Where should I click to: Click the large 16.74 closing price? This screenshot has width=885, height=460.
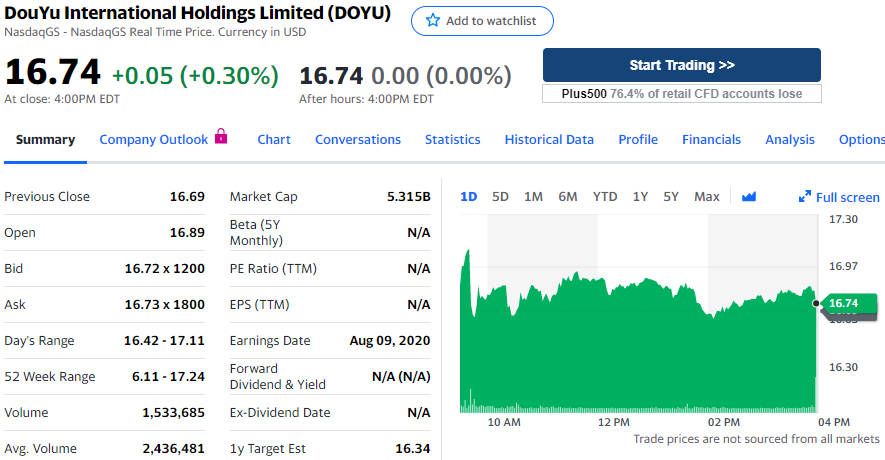pyautogui.click(x=52, y=72)
